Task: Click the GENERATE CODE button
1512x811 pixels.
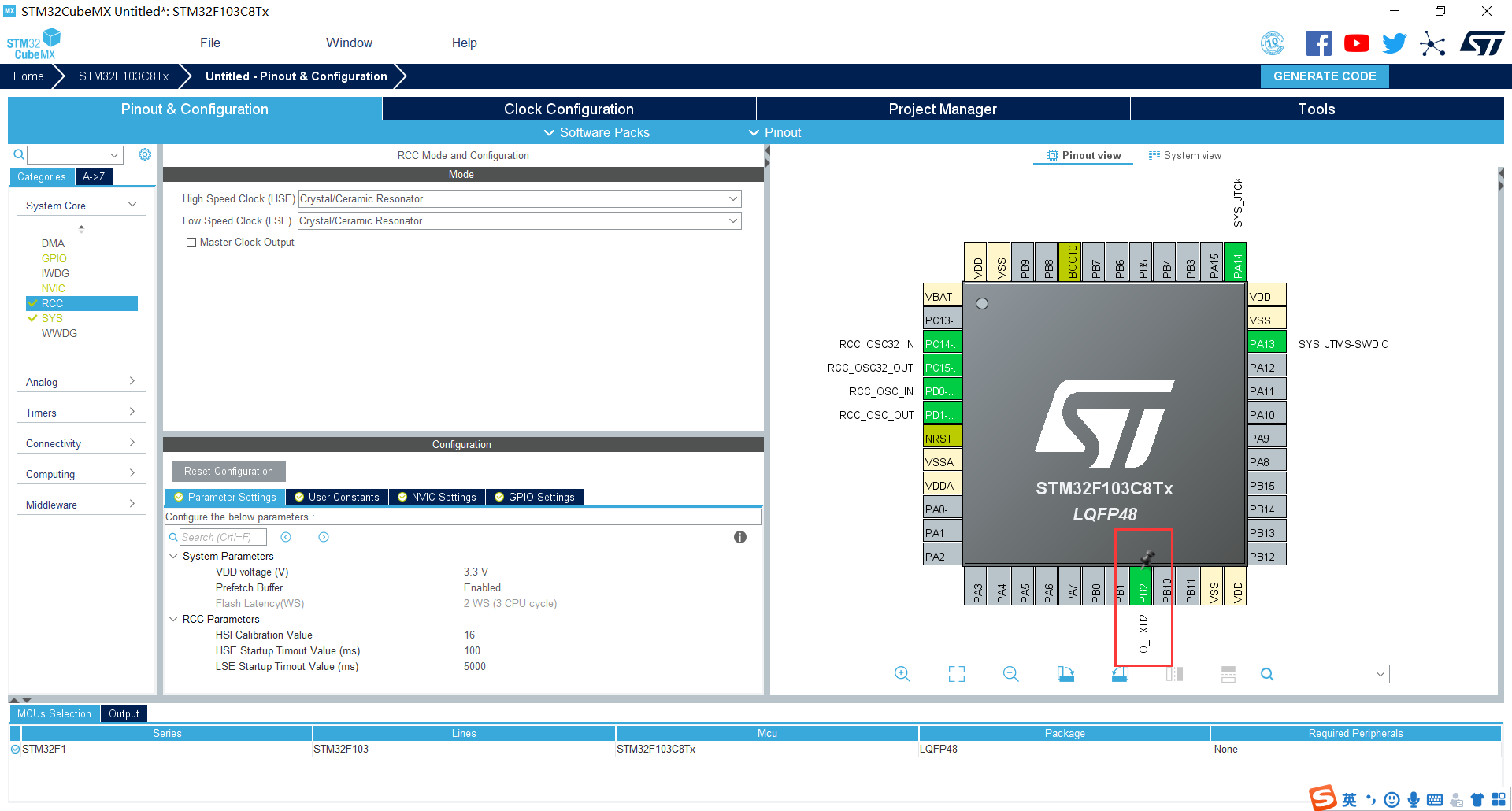Action: tap(1325, 76)
